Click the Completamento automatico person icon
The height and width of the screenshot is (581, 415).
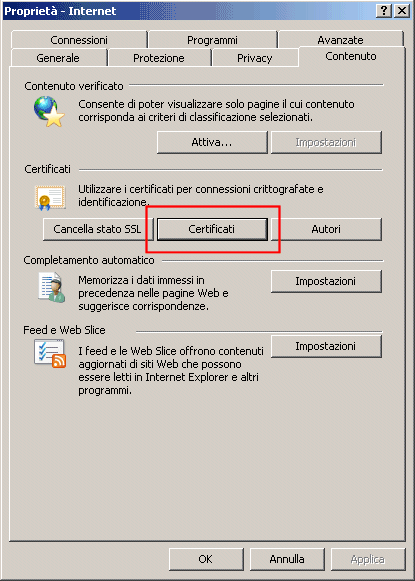coord(52,287)
